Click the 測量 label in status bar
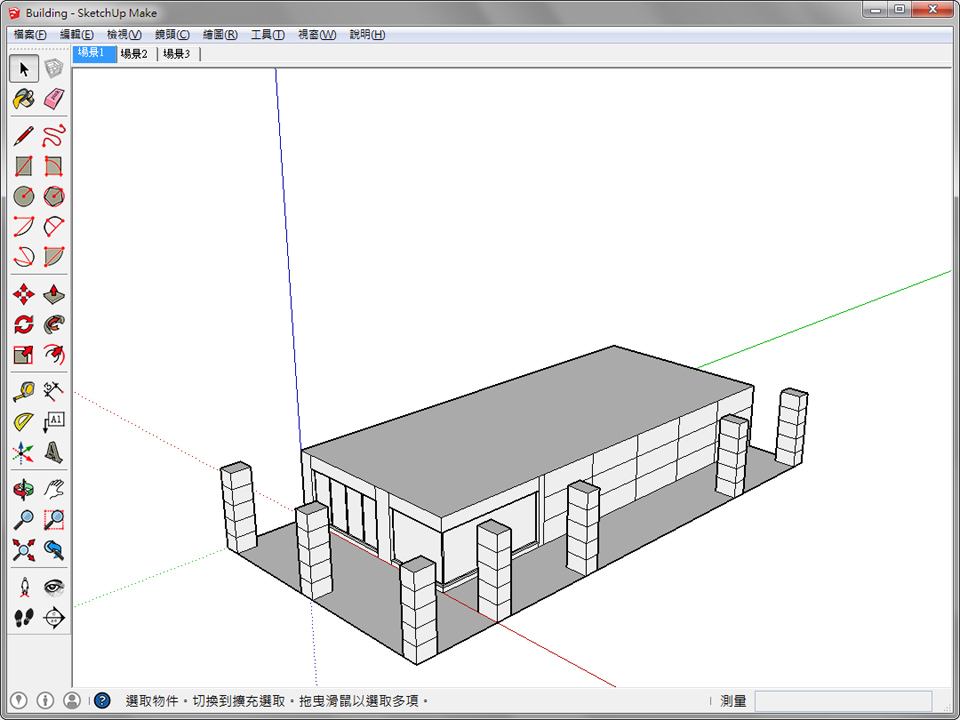The height and width of the screenshot is (720, 960). click(733, 701)
